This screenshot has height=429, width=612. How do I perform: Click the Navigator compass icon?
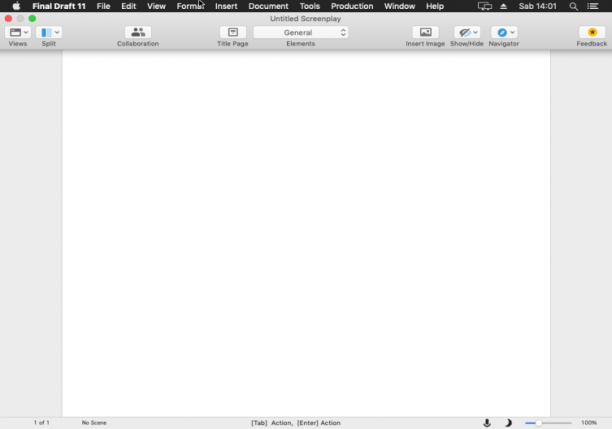502,32
